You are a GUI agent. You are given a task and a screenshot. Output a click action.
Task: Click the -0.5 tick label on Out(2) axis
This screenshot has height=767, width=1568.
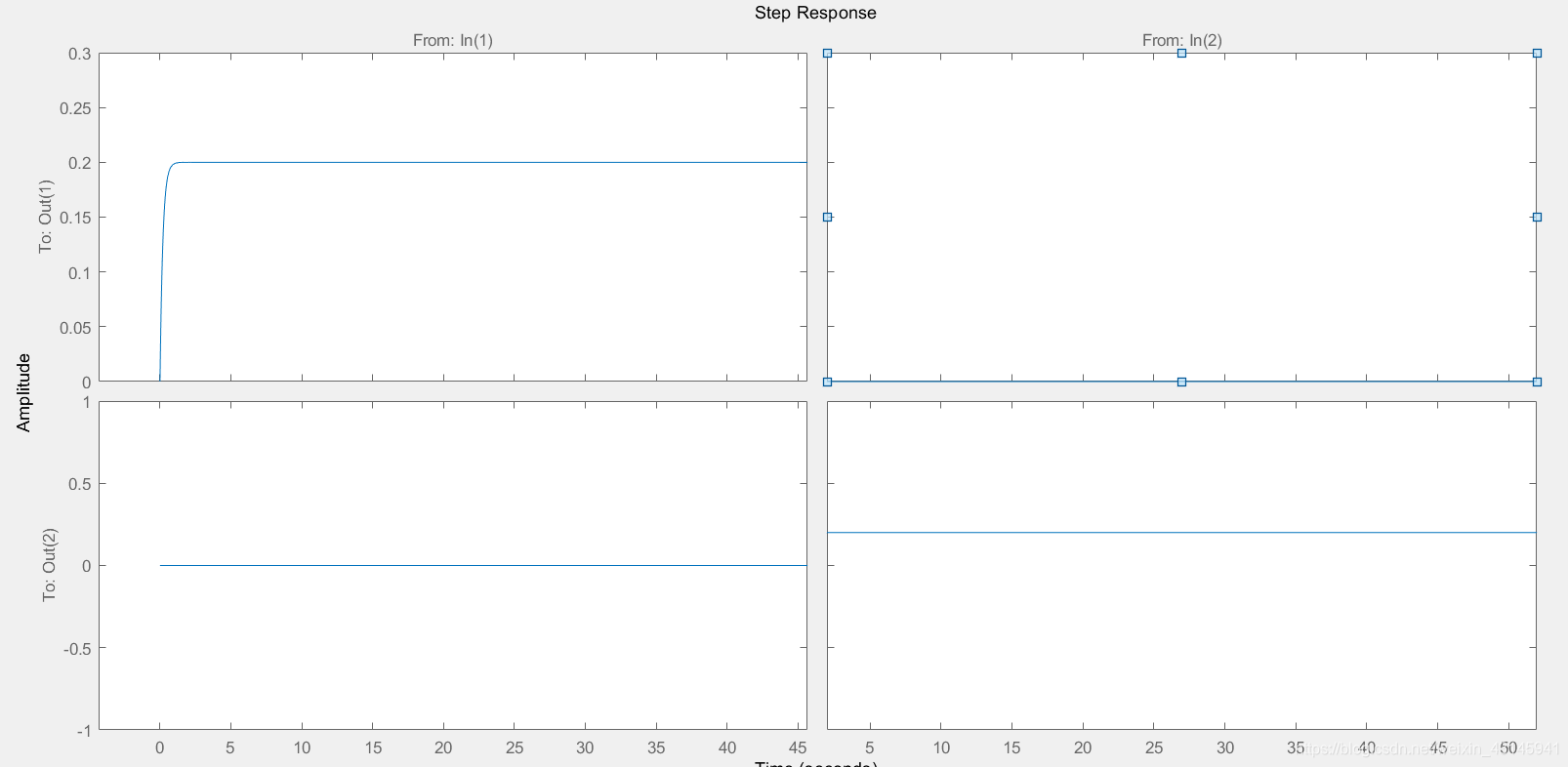point(77,648)
